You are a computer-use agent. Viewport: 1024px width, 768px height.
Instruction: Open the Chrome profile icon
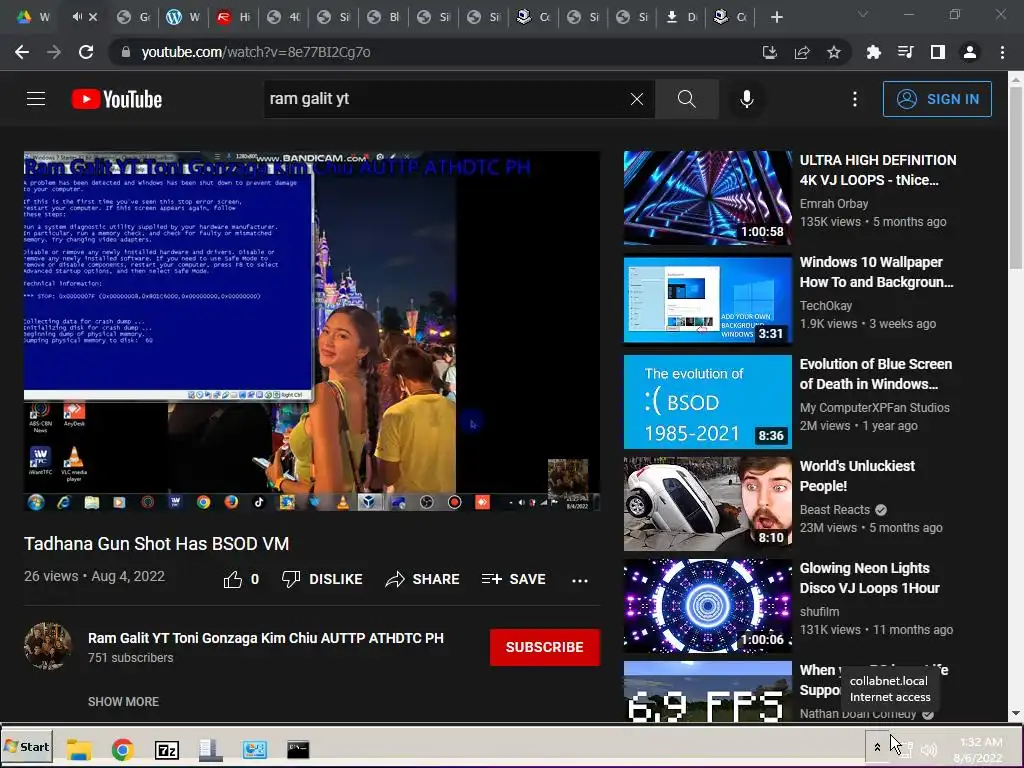[x=970, y=52]
